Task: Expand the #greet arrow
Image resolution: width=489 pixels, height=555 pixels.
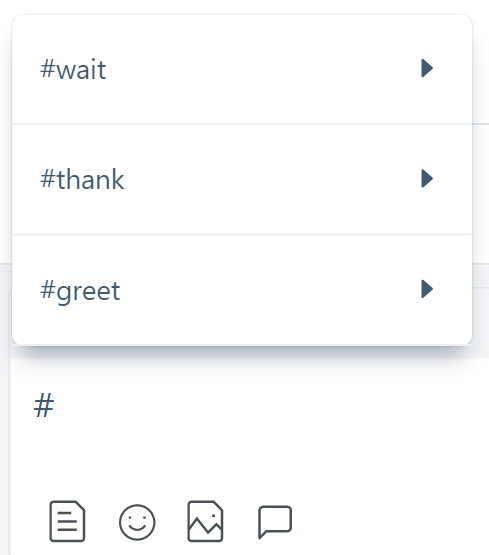Action: [x=427, y=289]
